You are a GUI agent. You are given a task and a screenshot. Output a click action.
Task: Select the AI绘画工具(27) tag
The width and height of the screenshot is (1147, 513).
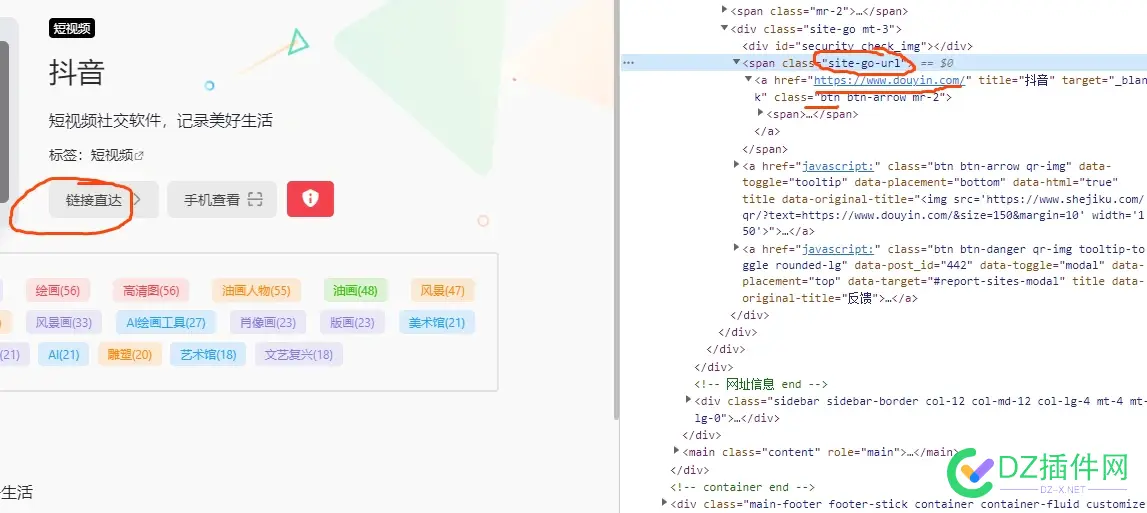click(x=165, y=322)
